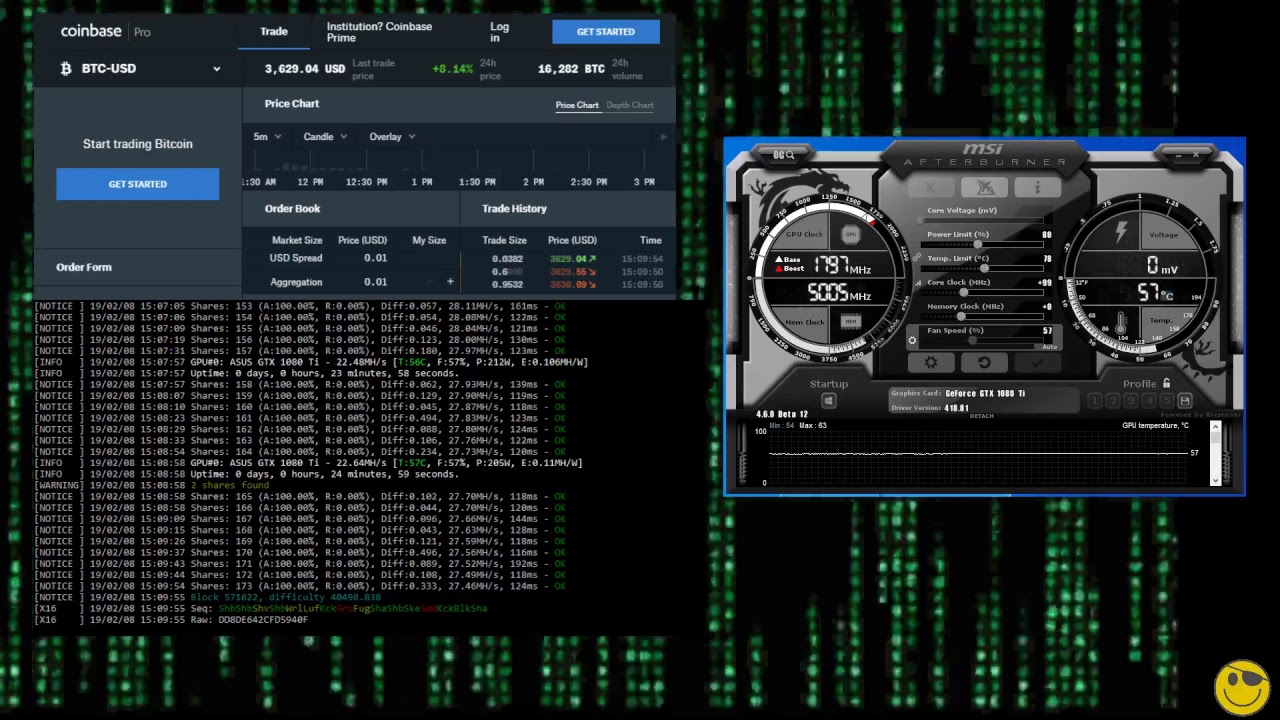Switch to Depth Chart tab
Viewport: 1280px width, 720px height.
click(630, 105)
